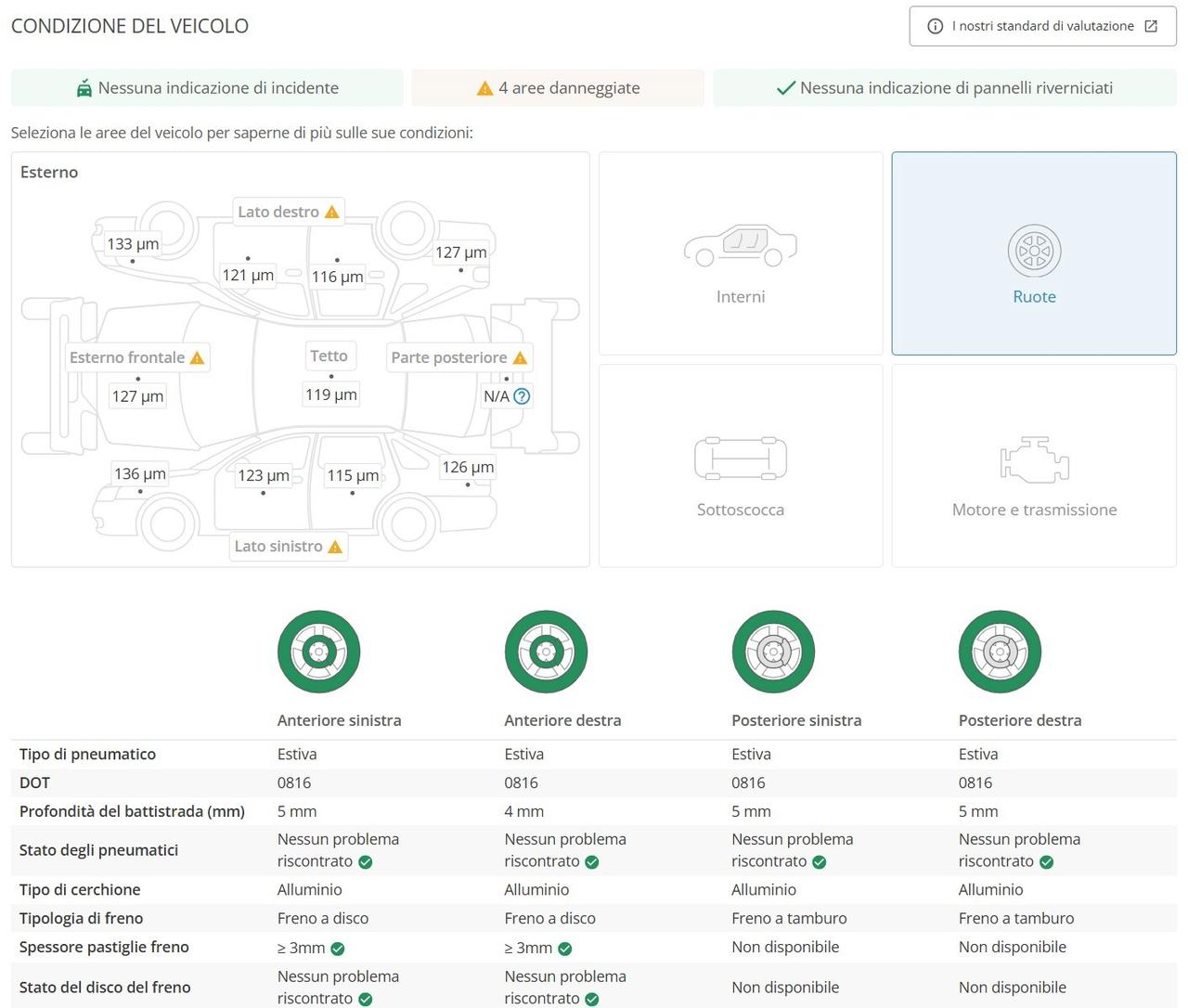
Task: Click the 136 µm paint thickness value
Action: click(x=140, y=473)
